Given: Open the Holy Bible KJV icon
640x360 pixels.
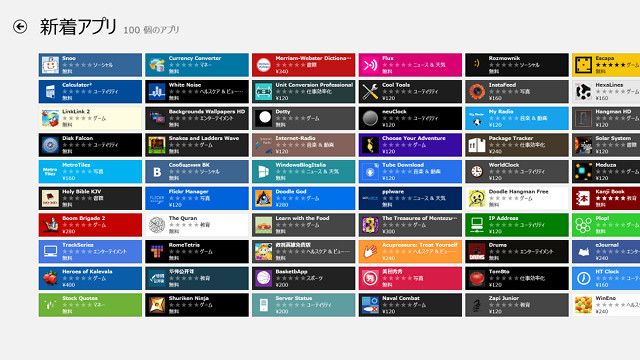Looking at the screenshot, I should pyautogui.click(x=50, y=198).
